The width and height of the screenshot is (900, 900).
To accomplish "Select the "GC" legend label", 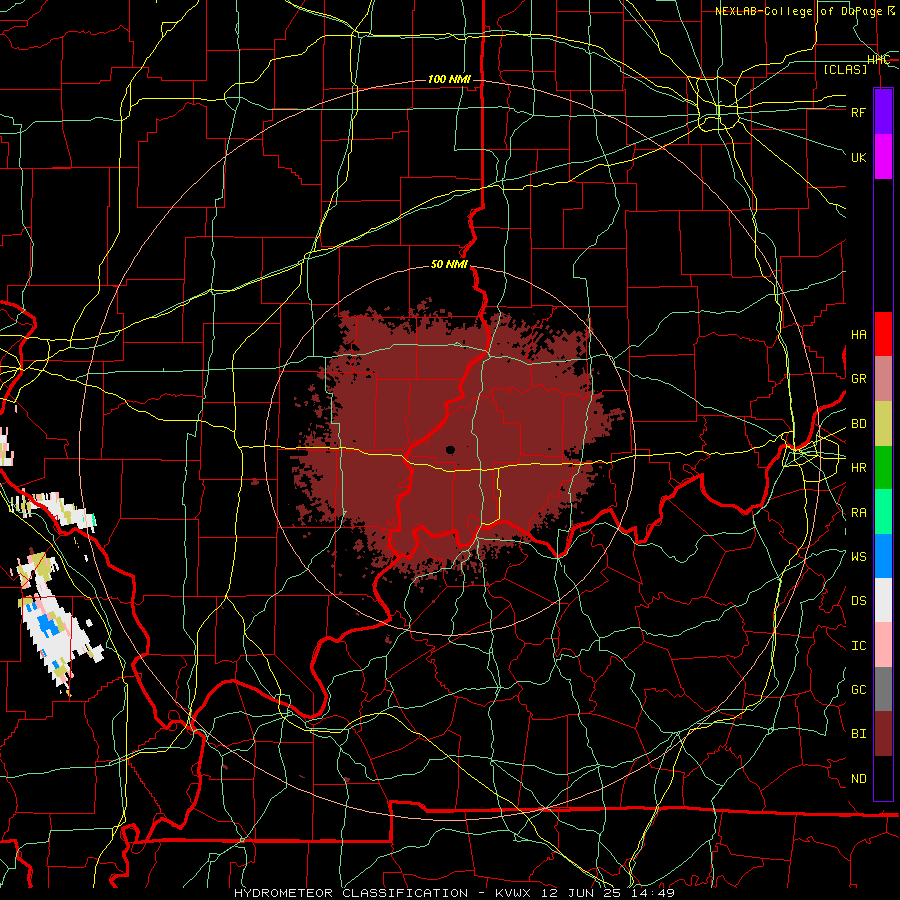I will tap(858, 690).
